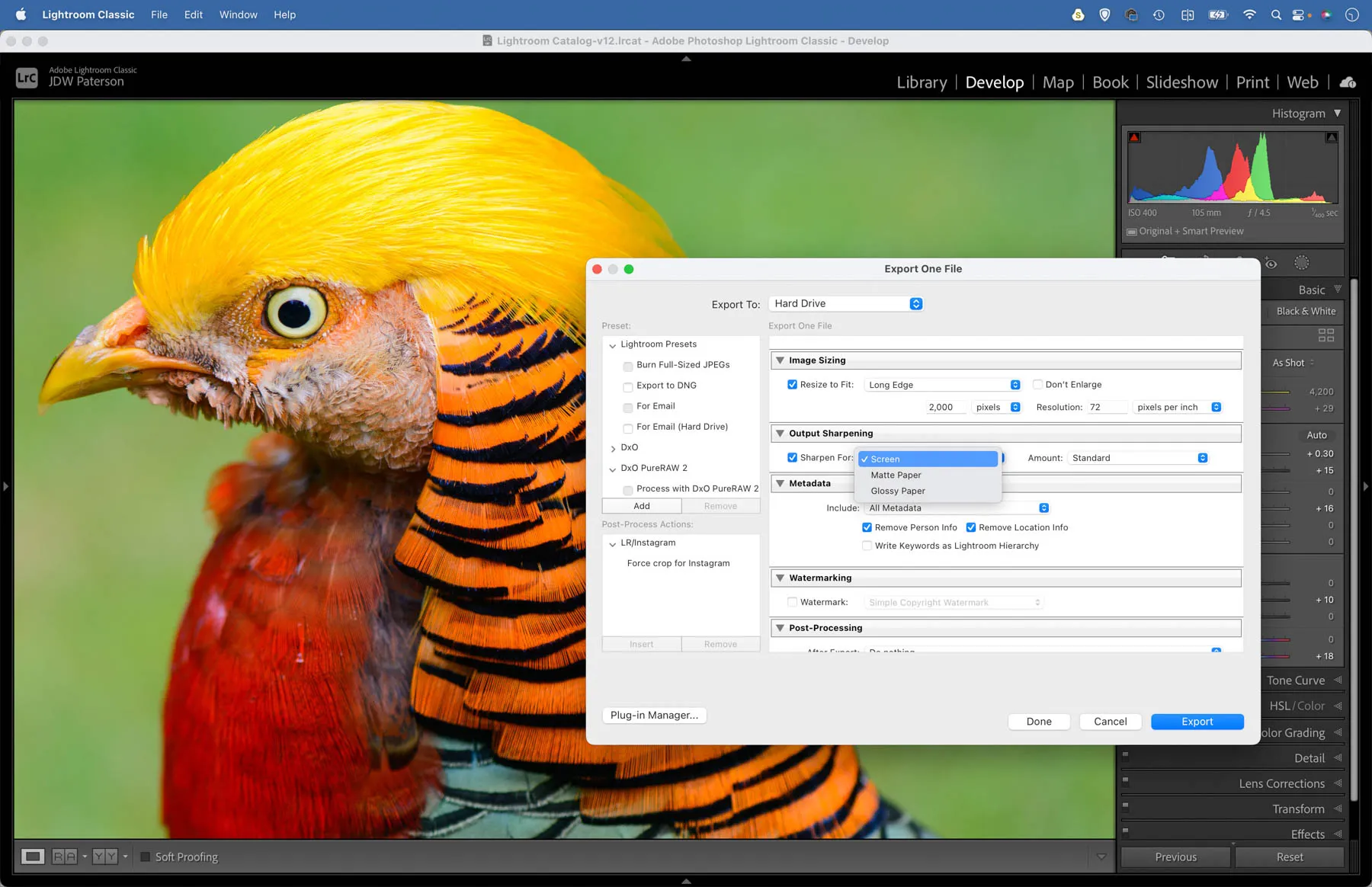The width and height of the screenshot is (1372, 887).
Task: Open Wi-Fi status menu
Action: point(1249,14)
